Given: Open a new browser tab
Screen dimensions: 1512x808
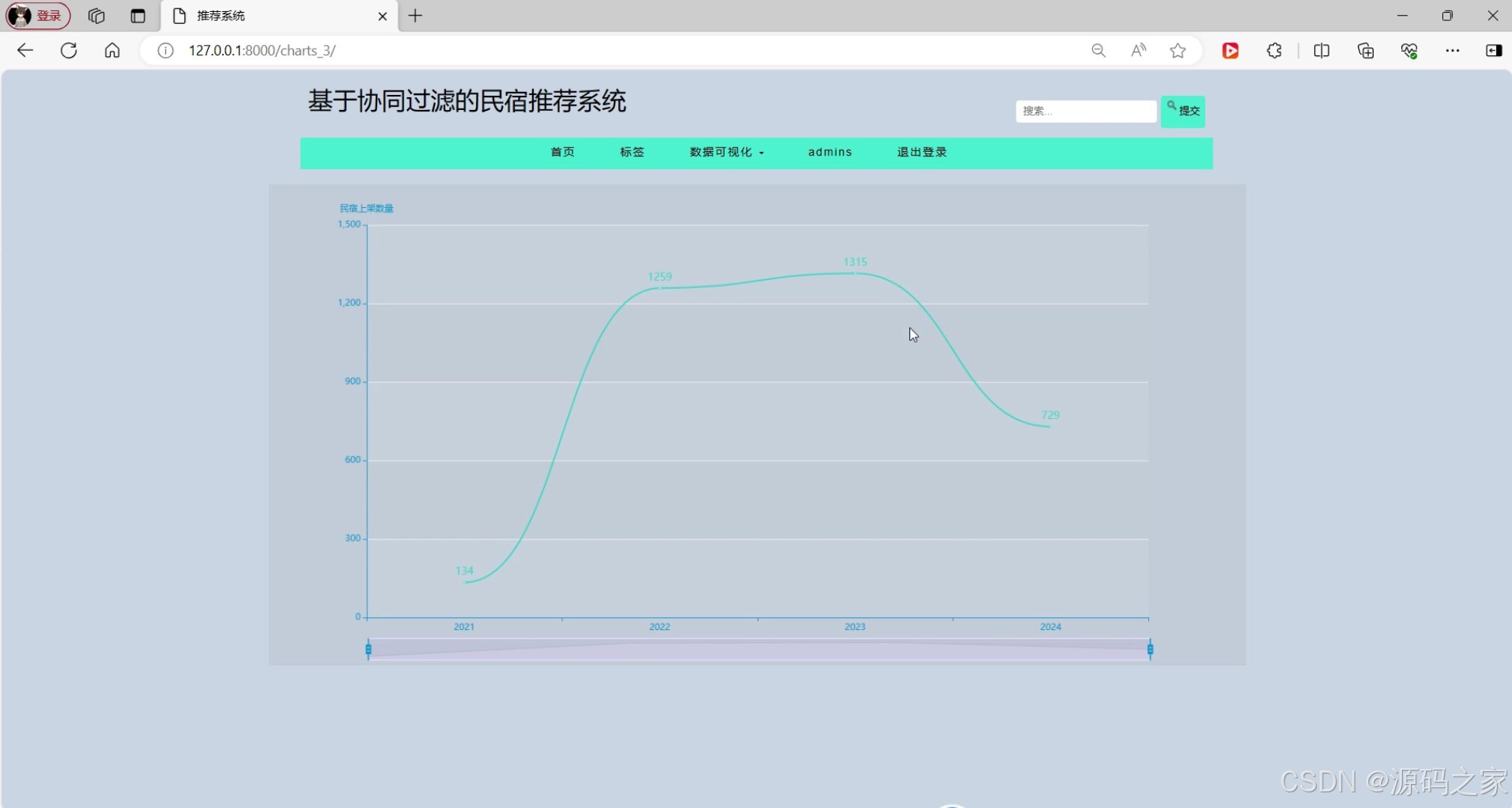Looking at the screenshot, I should click(415, 16).
